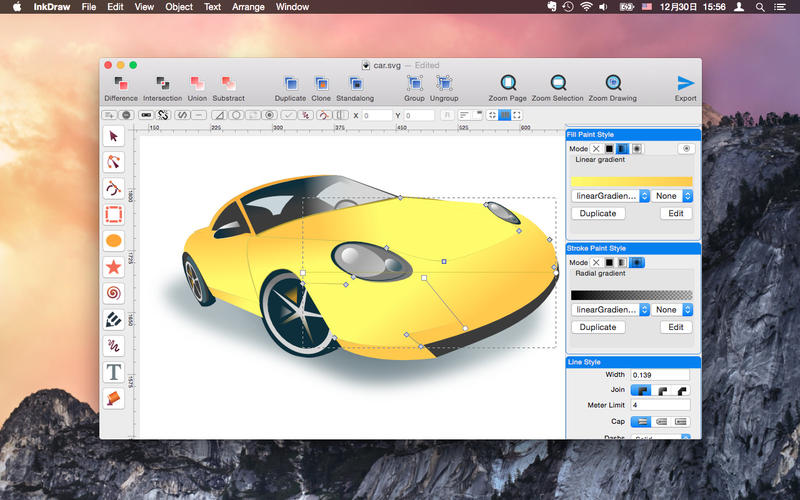Screen dimensions: 800x500
Task: Select the arrow selection tool
Action: (x=114, y=136)
